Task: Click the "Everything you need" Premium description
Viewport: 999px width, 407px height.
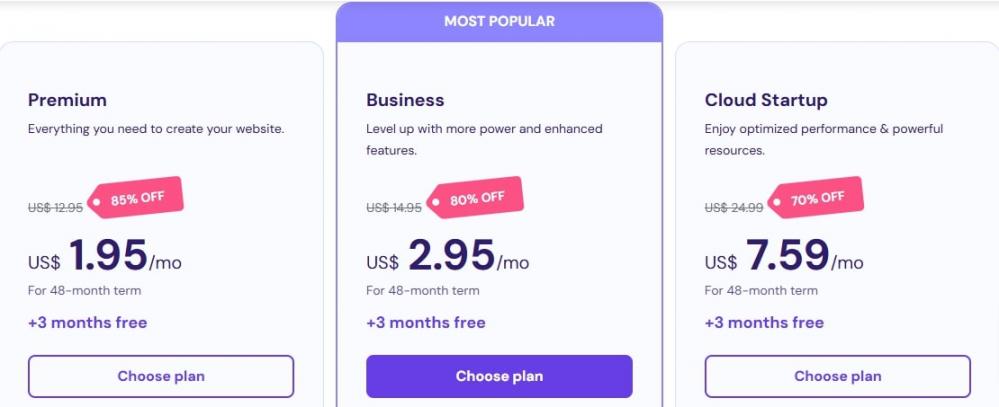Action: pos(156,129)
